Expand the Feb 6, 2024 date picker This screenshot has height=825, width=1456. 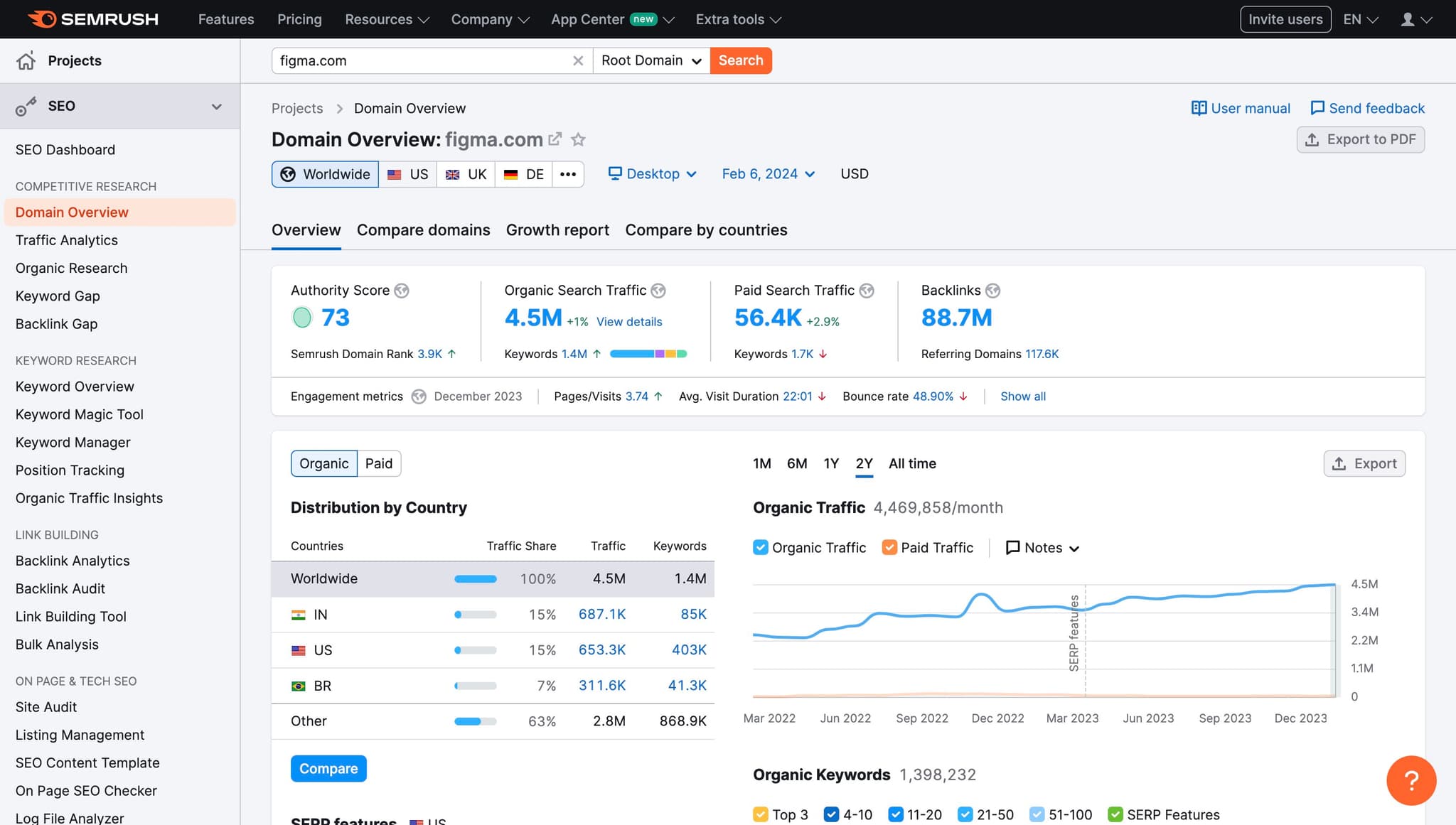coord(768,174)
